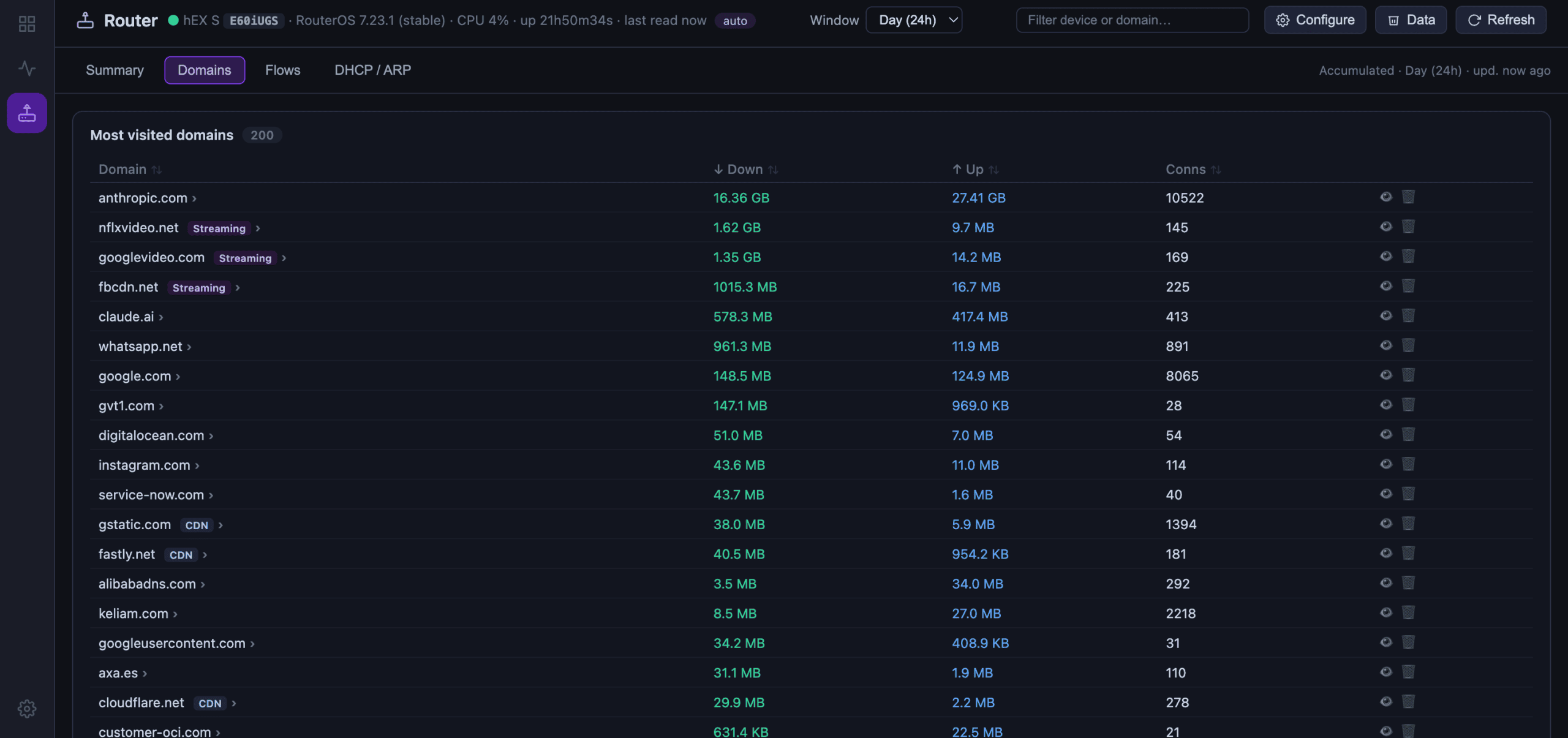Sort by Domain column sort arrows
Screen dimensions: 1568x738
157,170
